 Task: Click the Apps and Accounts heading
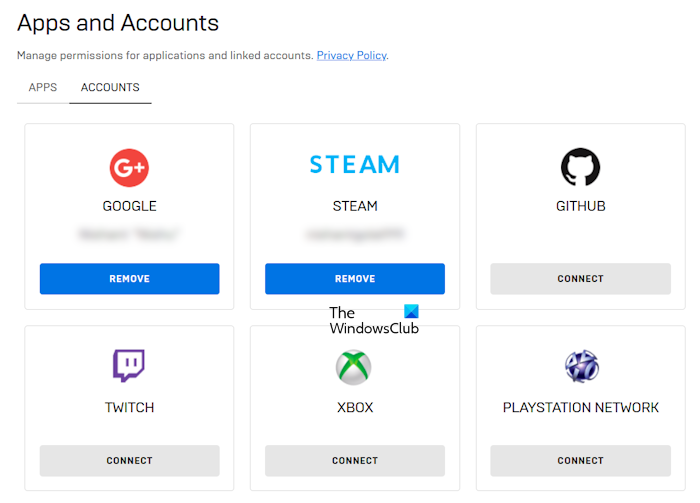118,22
